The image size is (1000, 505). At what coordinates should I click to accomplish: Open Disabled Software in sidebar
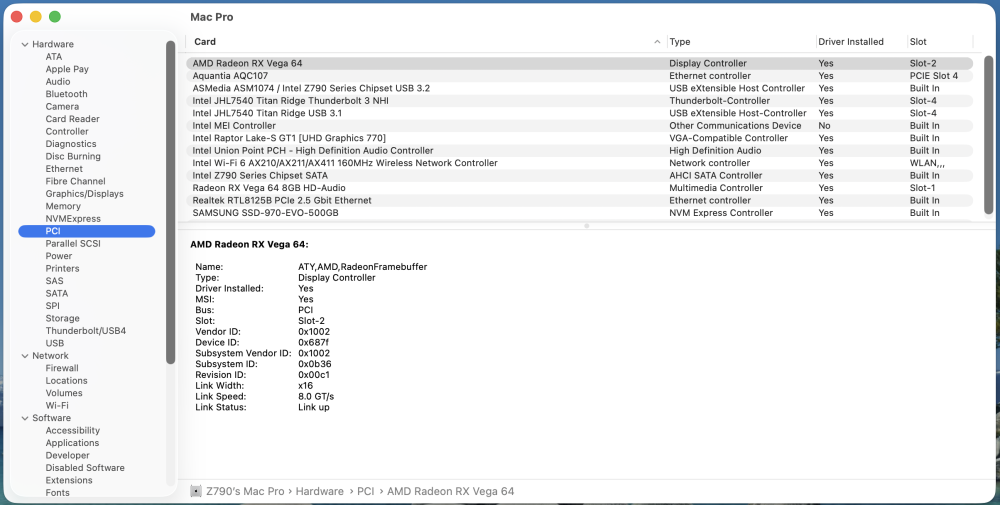pos(85,467)
